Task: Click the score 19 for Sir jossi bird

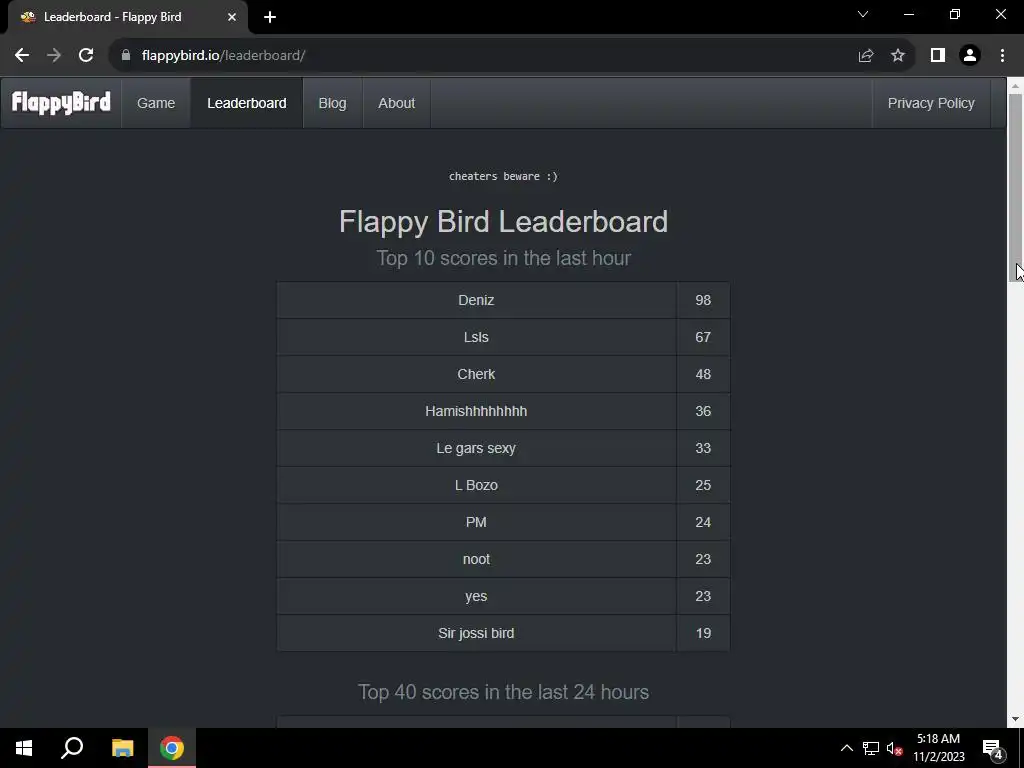Action: click(x=703, y=633)
